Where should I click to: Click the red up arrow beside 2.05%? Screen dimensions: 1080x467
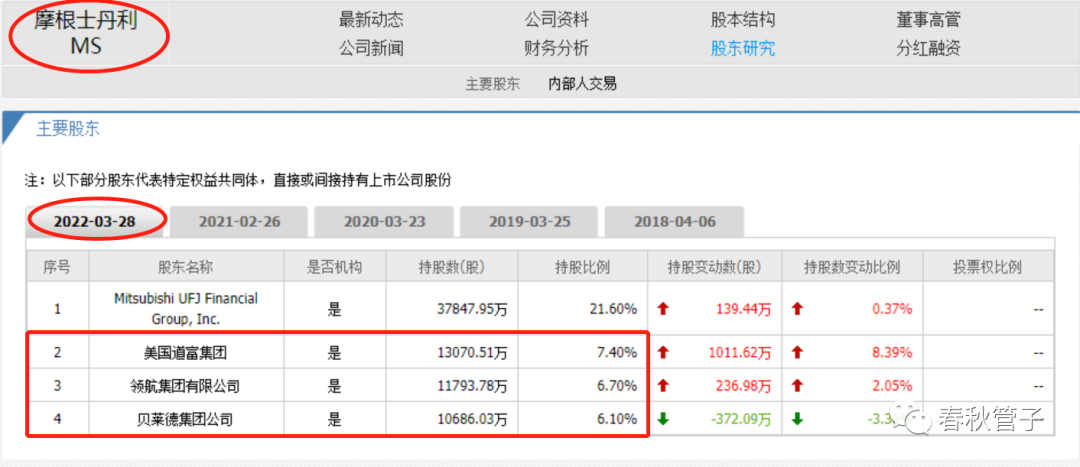point(798,386)
